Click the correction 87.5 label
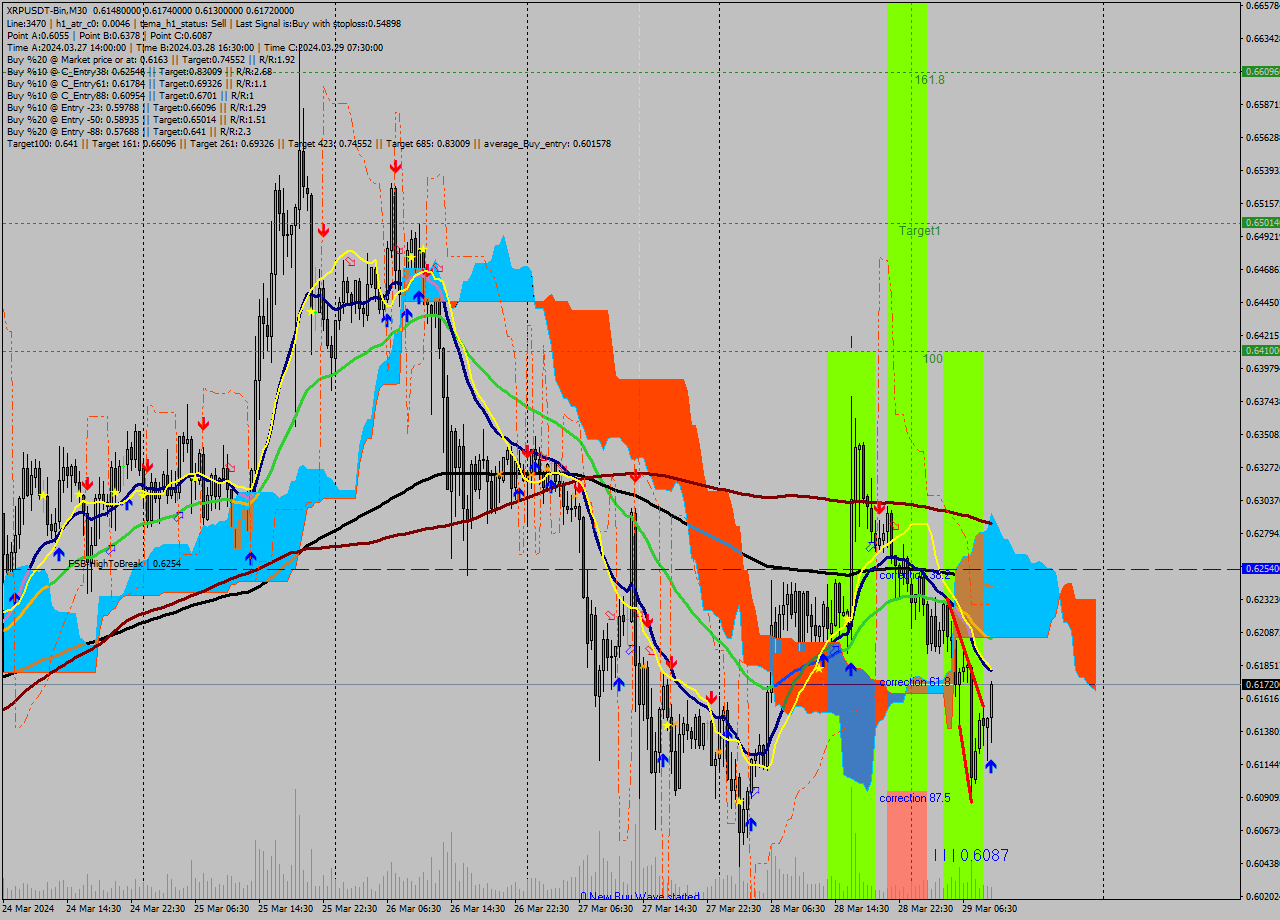1280x920 pixels. 915,798
